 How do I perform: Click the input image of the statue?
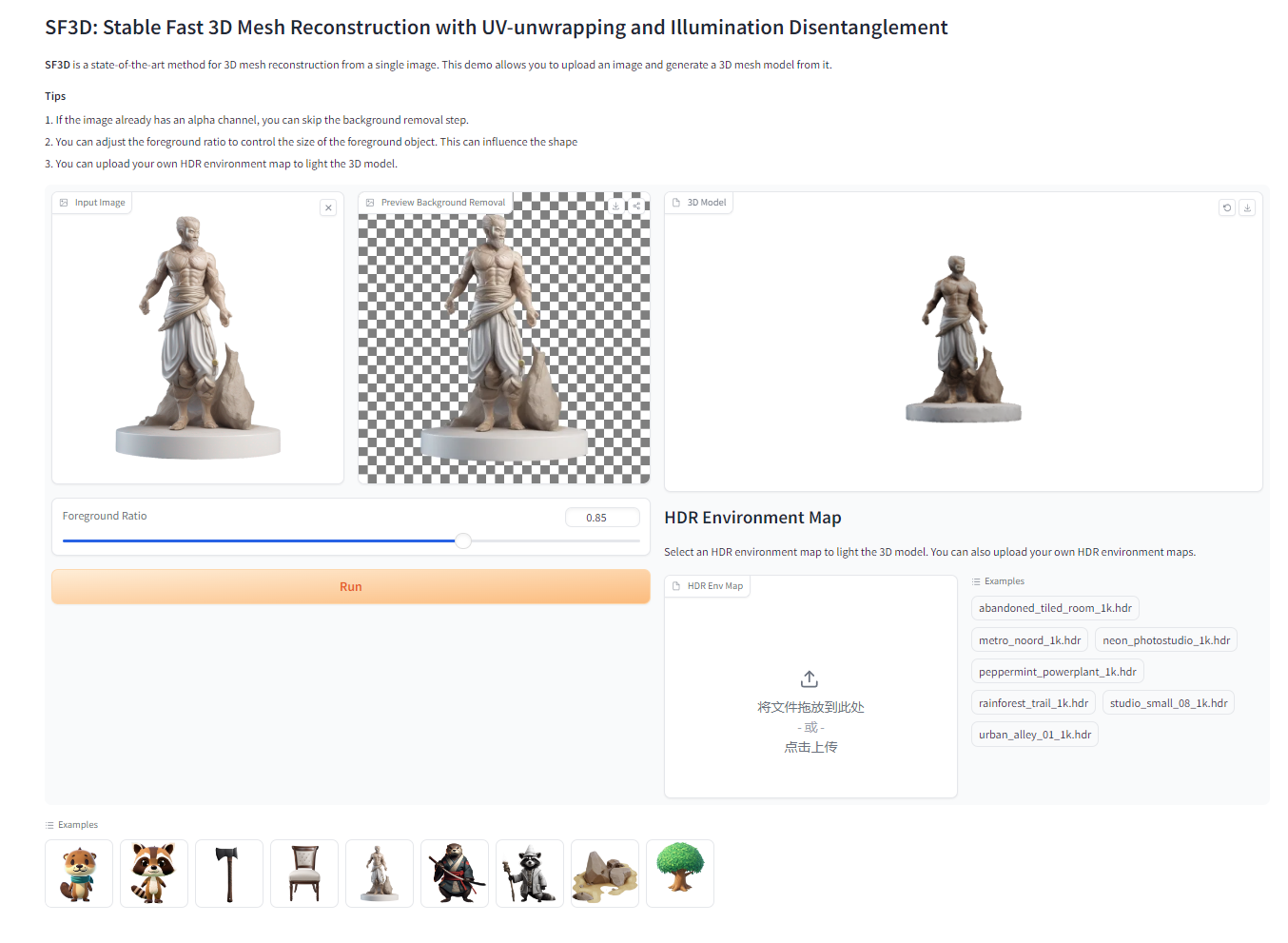point(198,338)
